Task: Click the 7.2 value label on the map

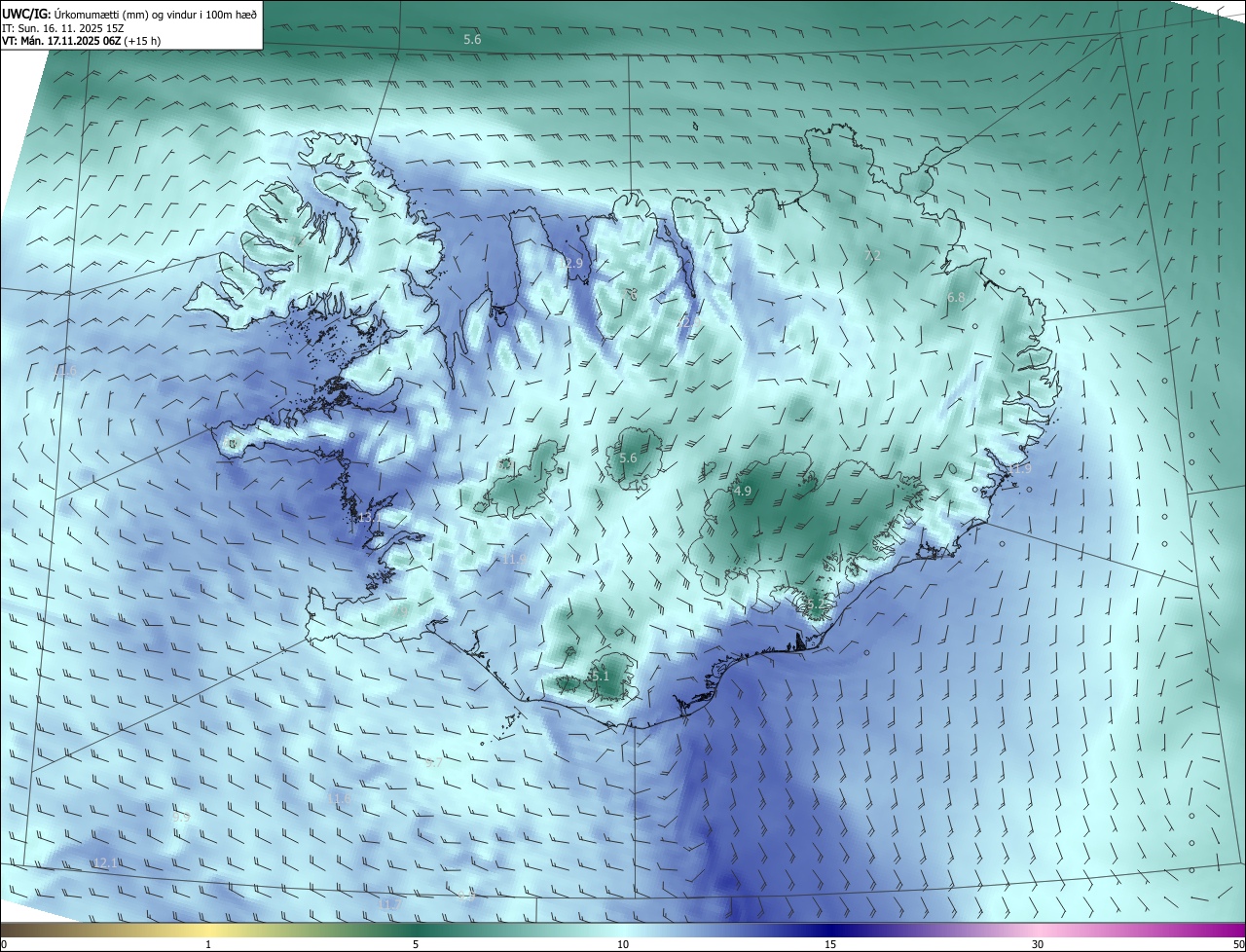Action: tap(872, 256)
